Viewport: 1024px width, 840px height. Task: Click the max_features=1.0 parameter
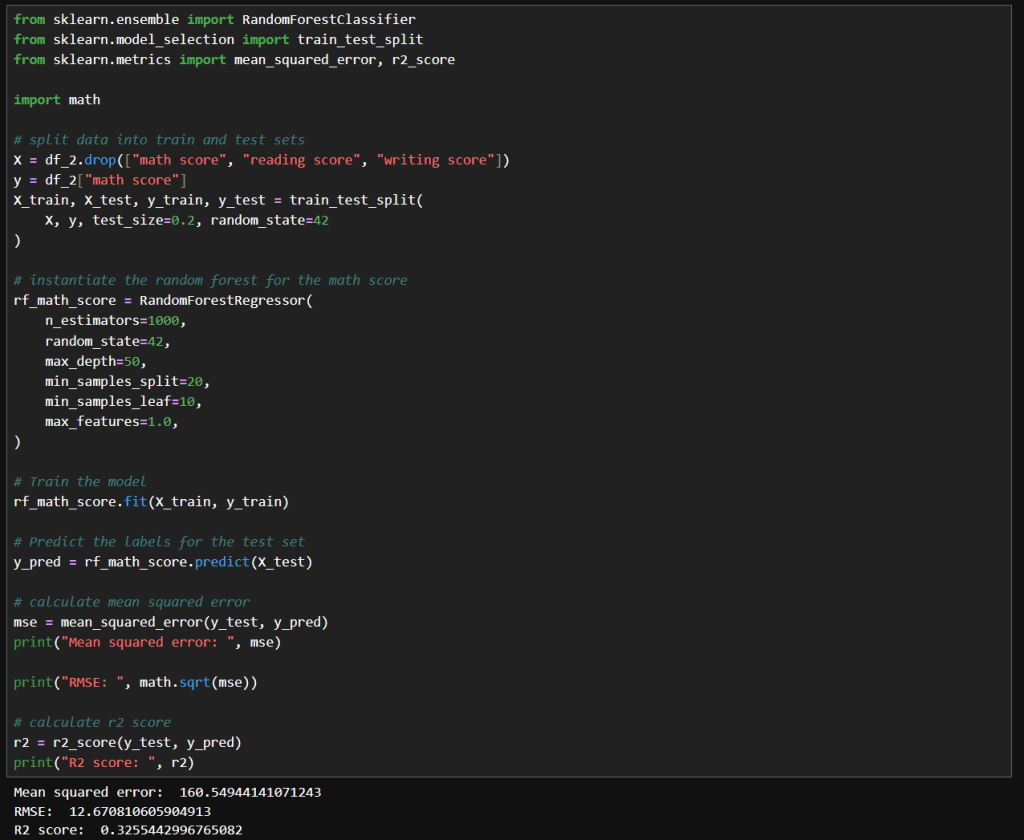point(115,421)
